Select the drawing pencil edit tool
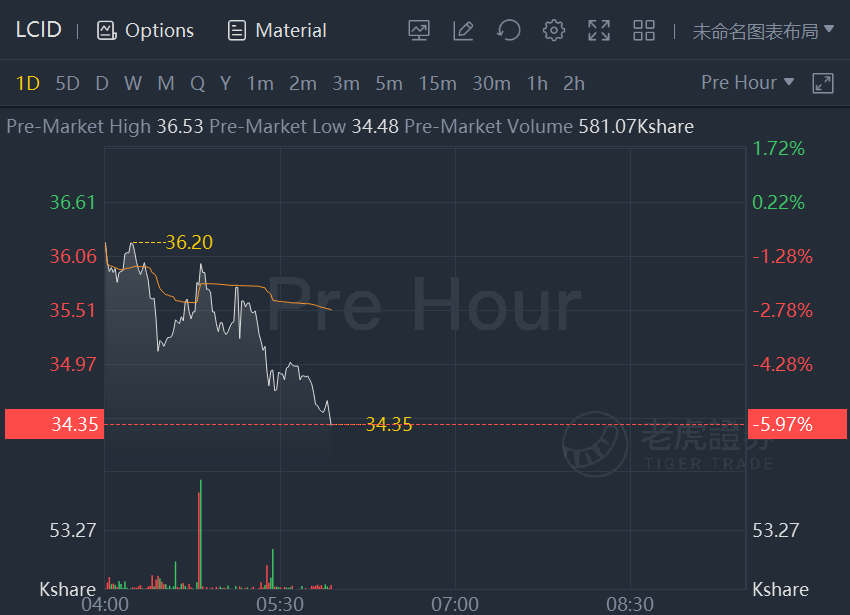This screenshot has width=850, height=615. pyautogui.click(x=463, y=30)
